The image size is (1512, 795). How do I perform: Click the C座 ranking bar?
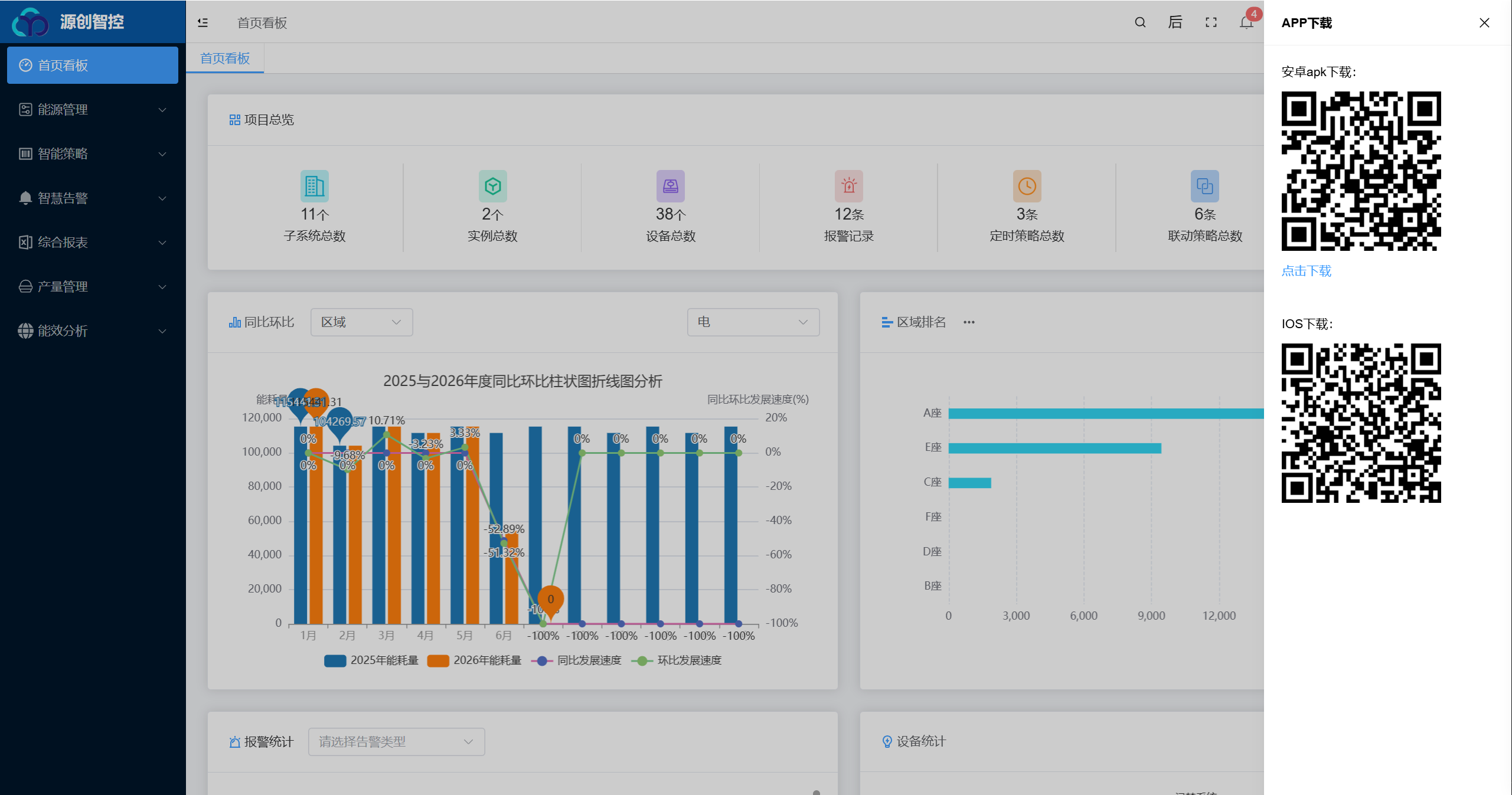point(970,483)
